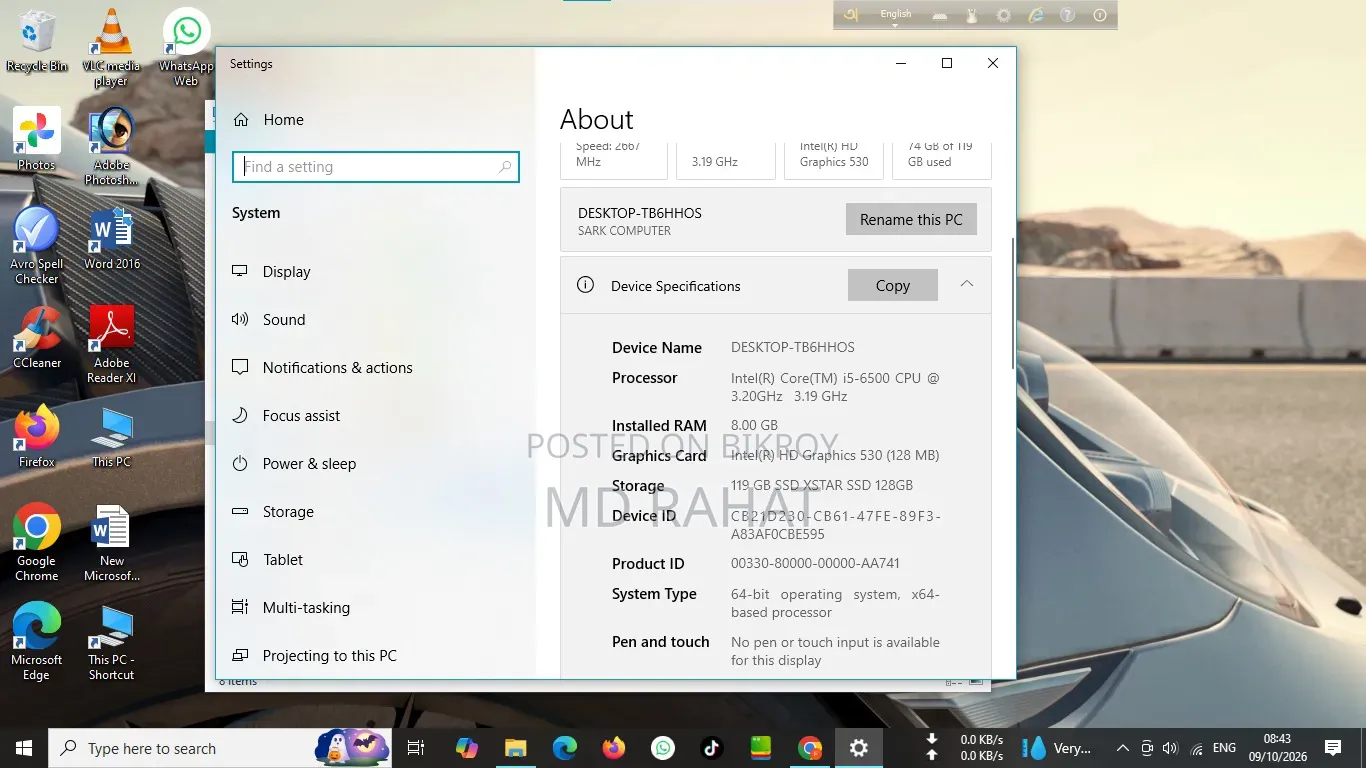Screen dimensions: 1366x768
Task: Select the Word 2016 desktop shortcut
Action: (x=111, y=238)
